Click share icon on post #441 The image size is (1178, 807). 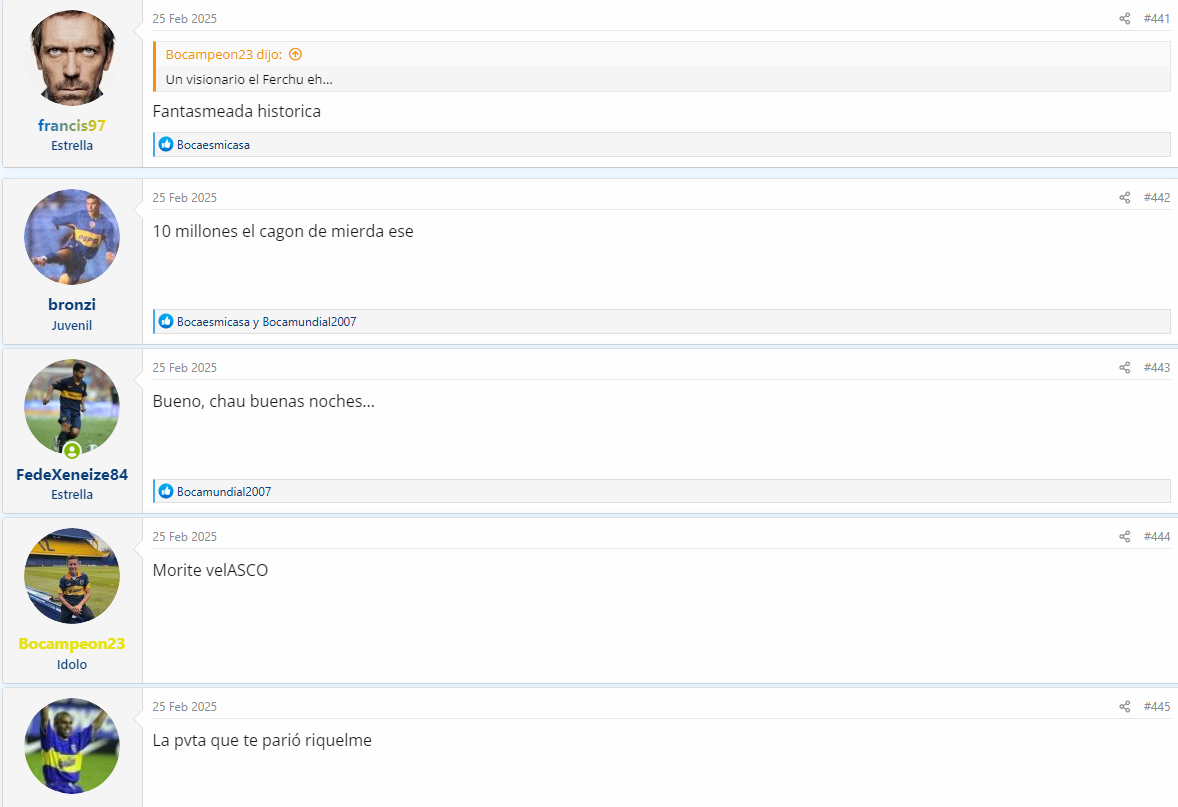(x=1125, y=19)
